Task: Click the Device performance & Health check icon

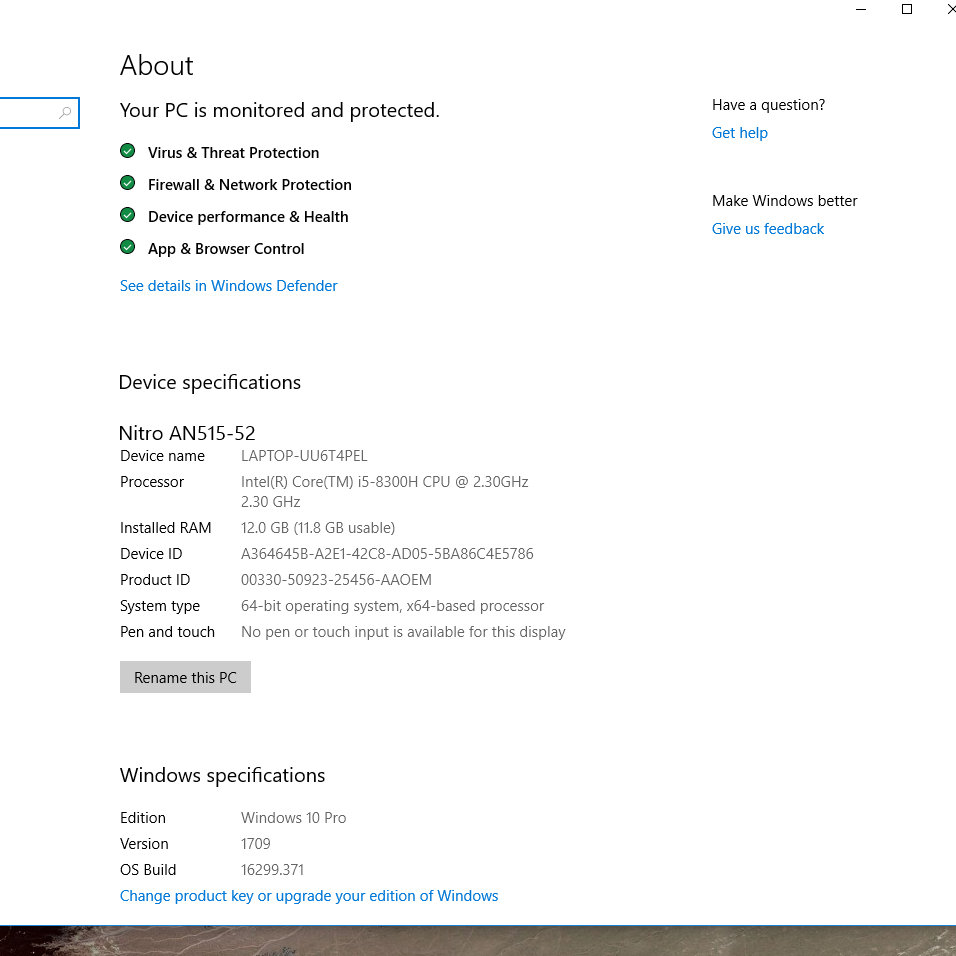Action: [127, 215]
